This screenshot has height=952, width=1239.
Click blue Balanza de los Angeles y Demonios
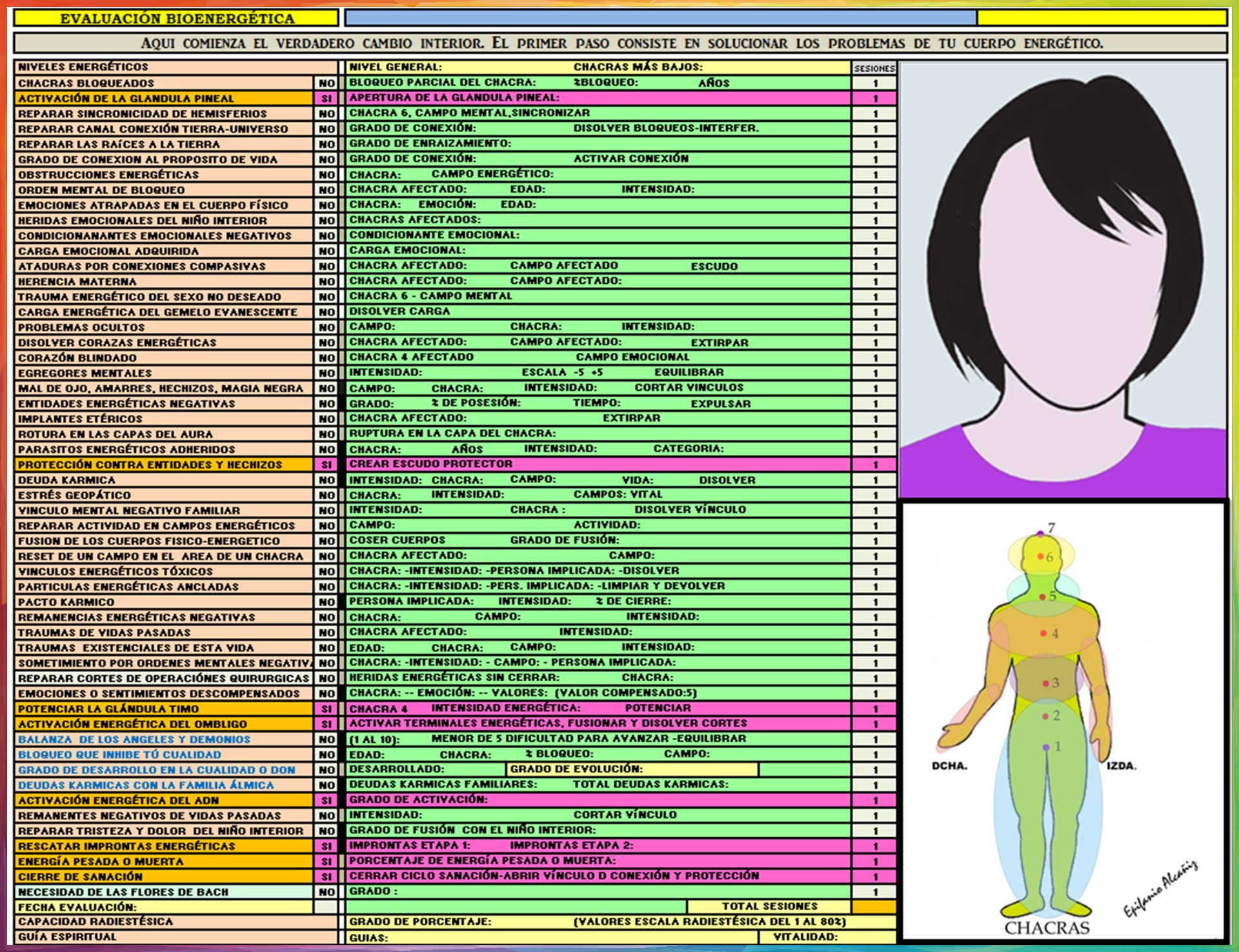tap(134, 740)
